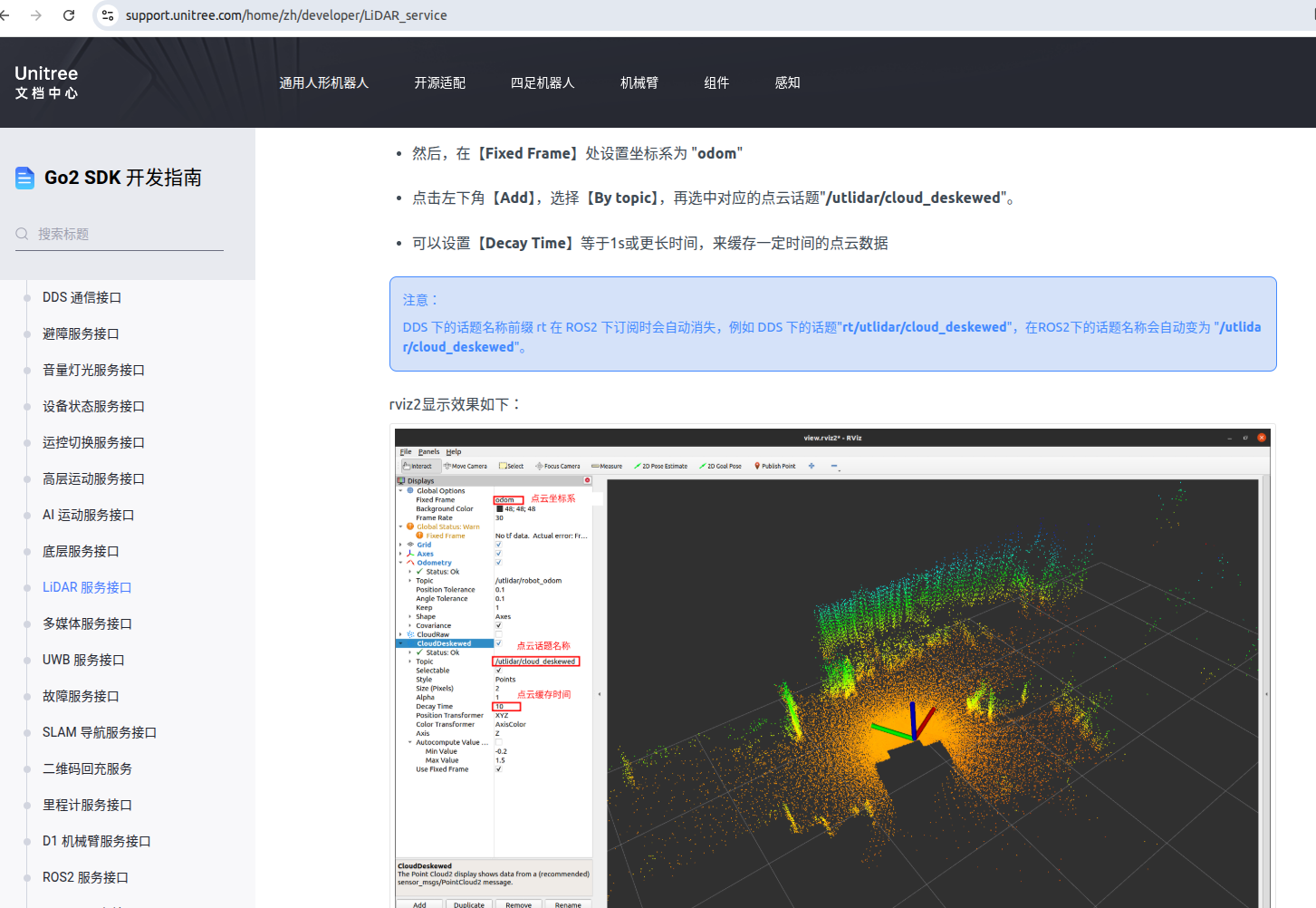Open 音量灯光服务接口 in the sidebar

click(x=93, y=370)
